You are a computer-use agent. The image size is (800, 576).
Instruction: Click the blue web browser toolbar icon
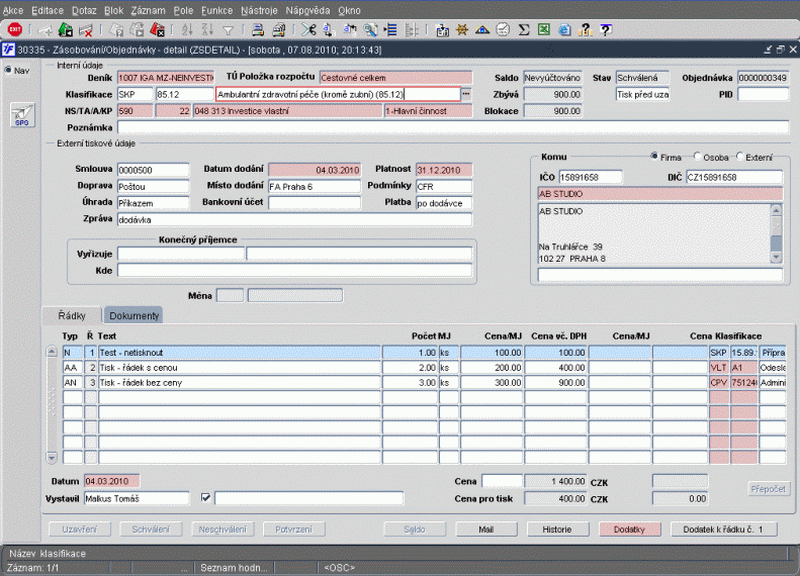point(564,30)
